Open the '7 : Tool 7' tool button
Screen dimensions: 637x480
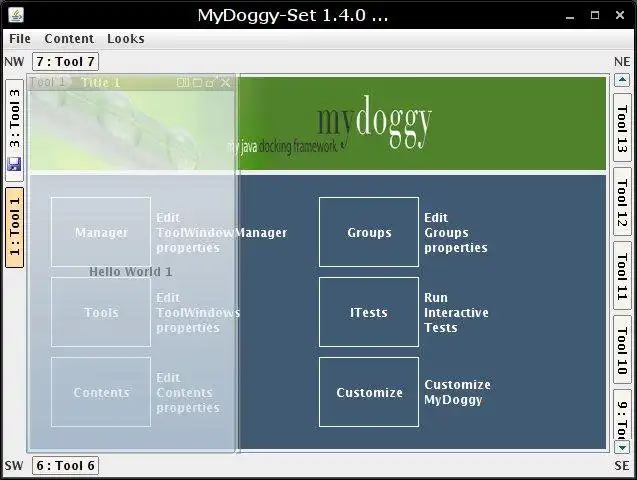pyautogui.click(x=65, y=62)
